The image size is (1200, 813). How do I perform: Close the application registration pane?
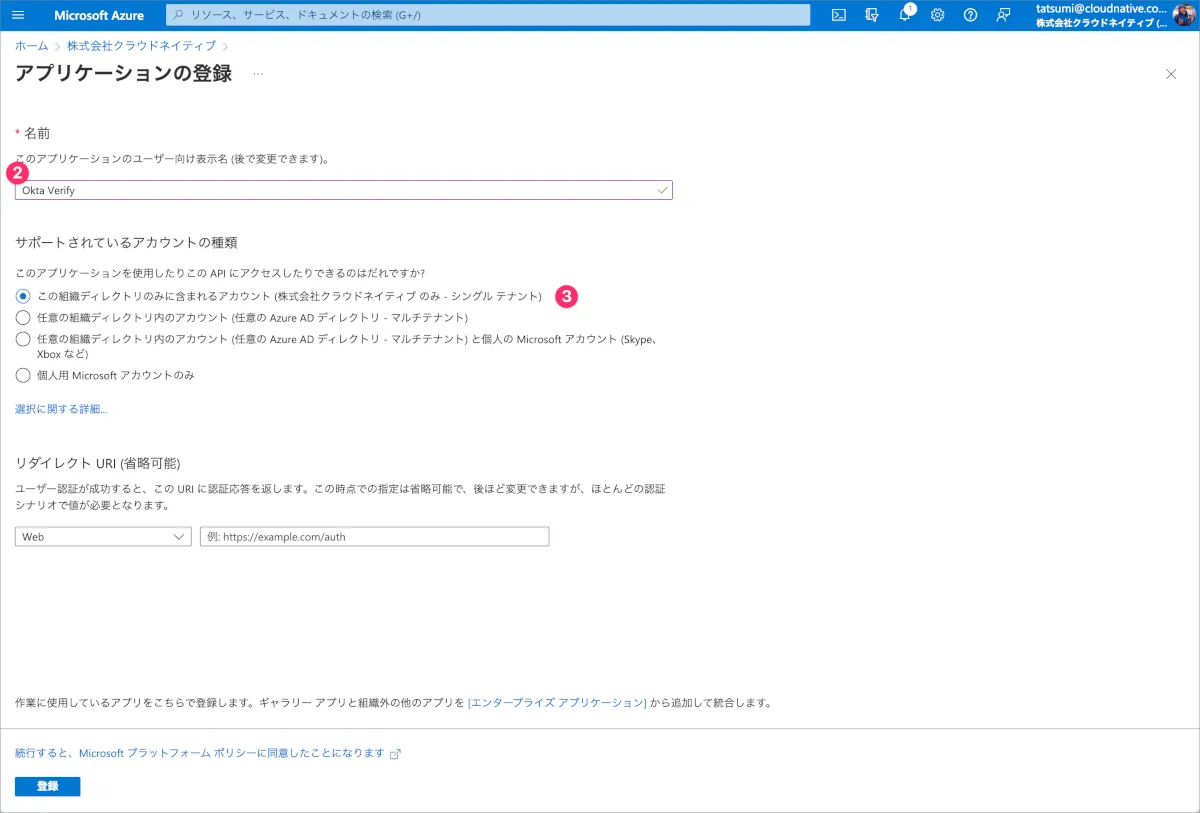(x=1171, y=74)
